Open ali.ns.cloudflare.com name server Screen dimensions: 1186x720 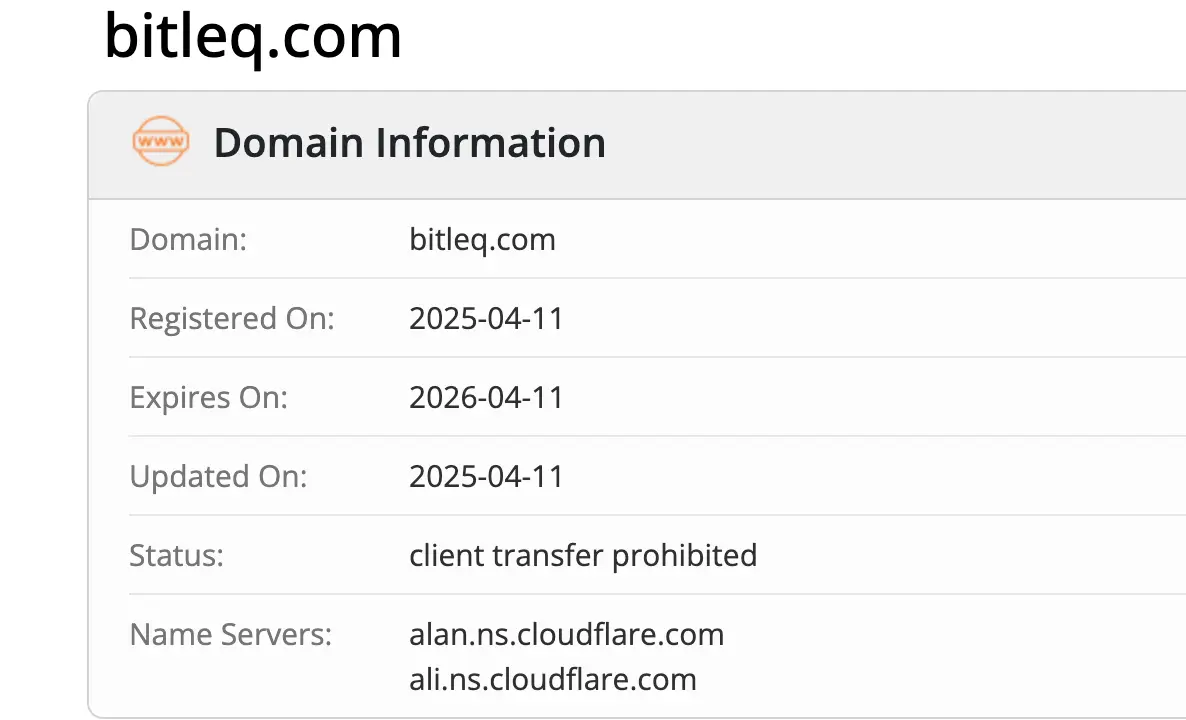552,680
